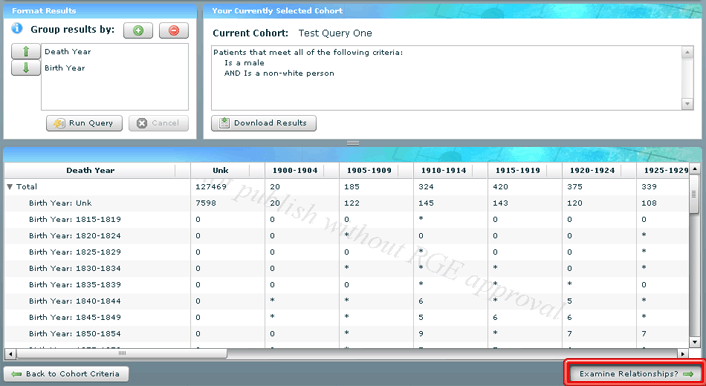The image size is (706, 386).
Task: Select the Birth Year: 1820-1824 row
Action: click(347, 236)
